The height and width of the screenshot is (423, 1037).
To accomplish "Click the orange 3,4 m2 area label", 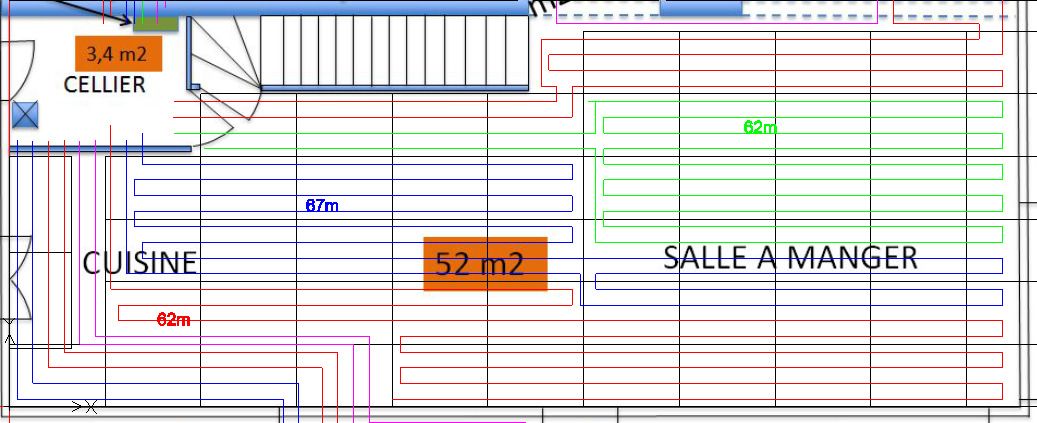I will coord(118,54).
